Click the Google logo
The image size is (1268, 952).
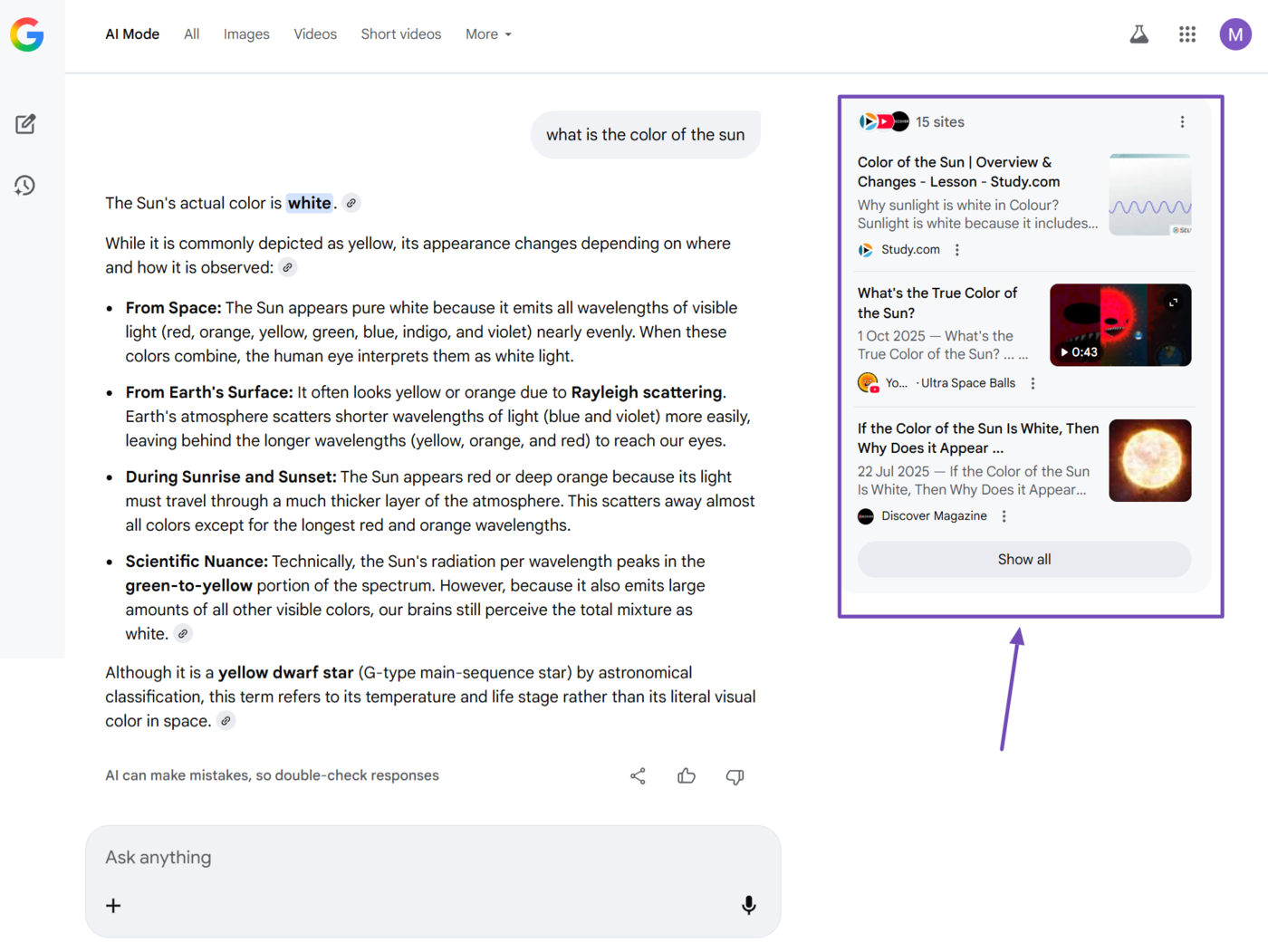pyautogui.click(x=26, y=35)
